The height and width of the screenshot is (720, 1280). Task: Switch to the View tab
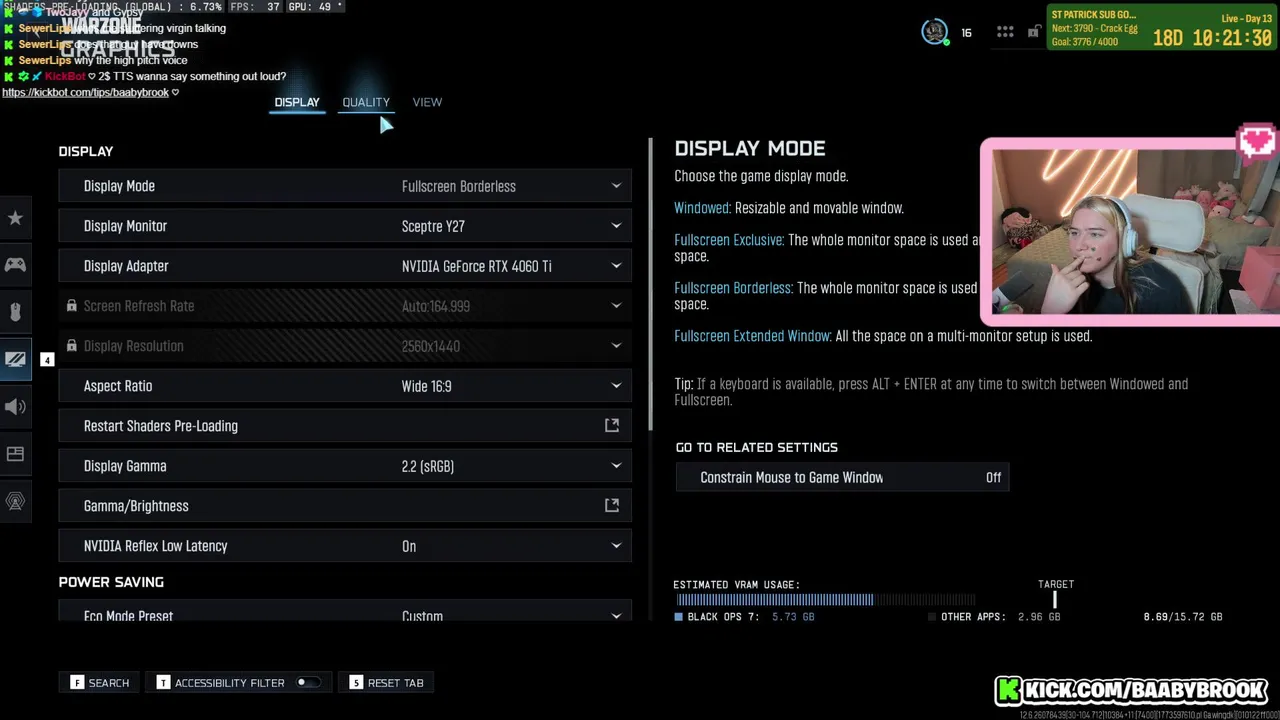(427, 102)
